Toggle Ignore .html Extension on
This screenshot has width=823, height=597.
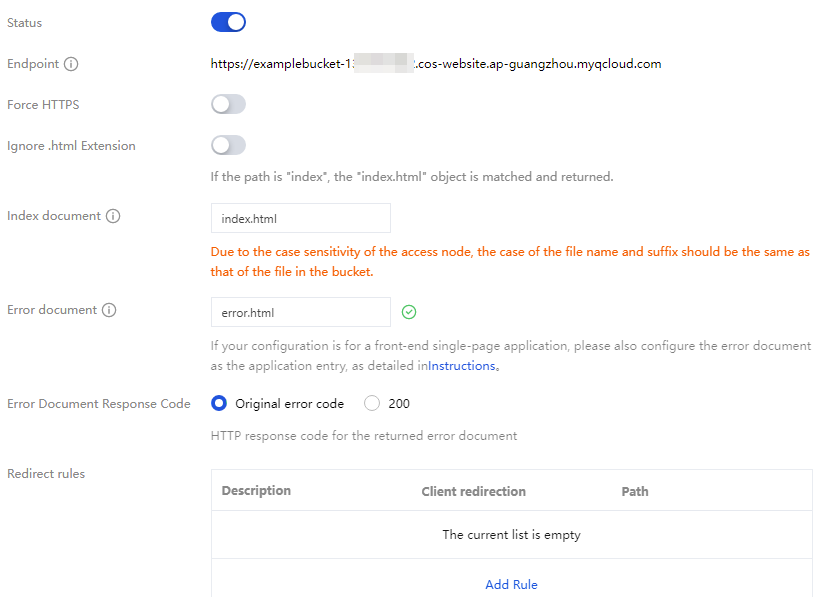[x=228, y=145]
